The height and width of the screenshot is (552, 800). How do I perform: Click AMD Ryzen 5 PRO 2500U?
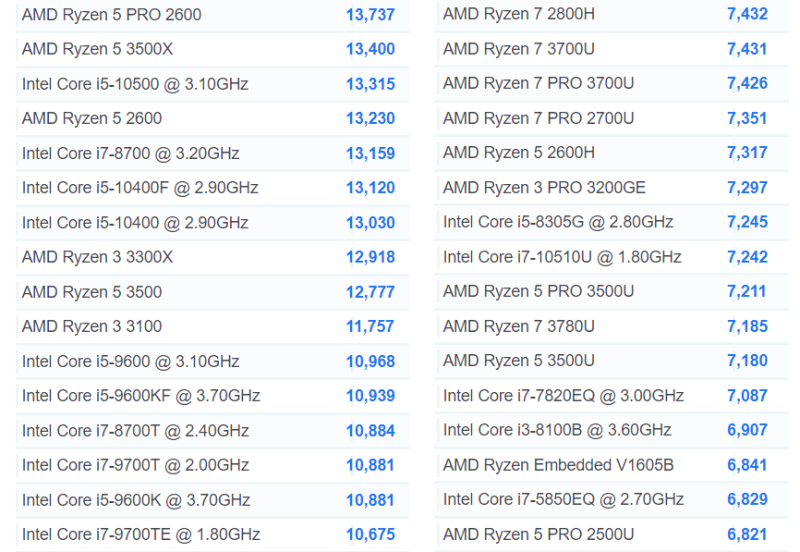tap(539, 535)
